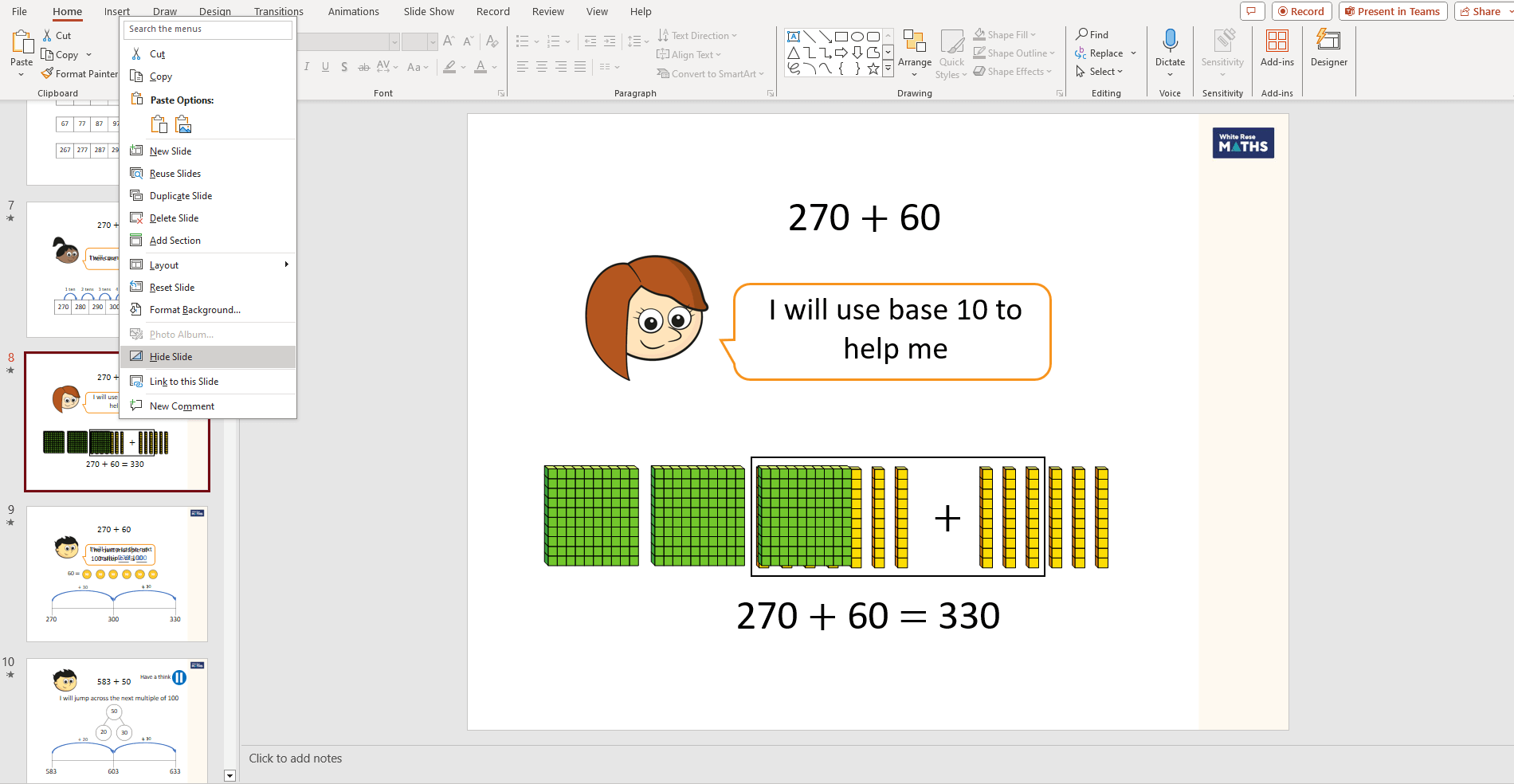Select Duplicate Slide from context menu
Viewport: 1514px width, 784px height.
[181, 196]
